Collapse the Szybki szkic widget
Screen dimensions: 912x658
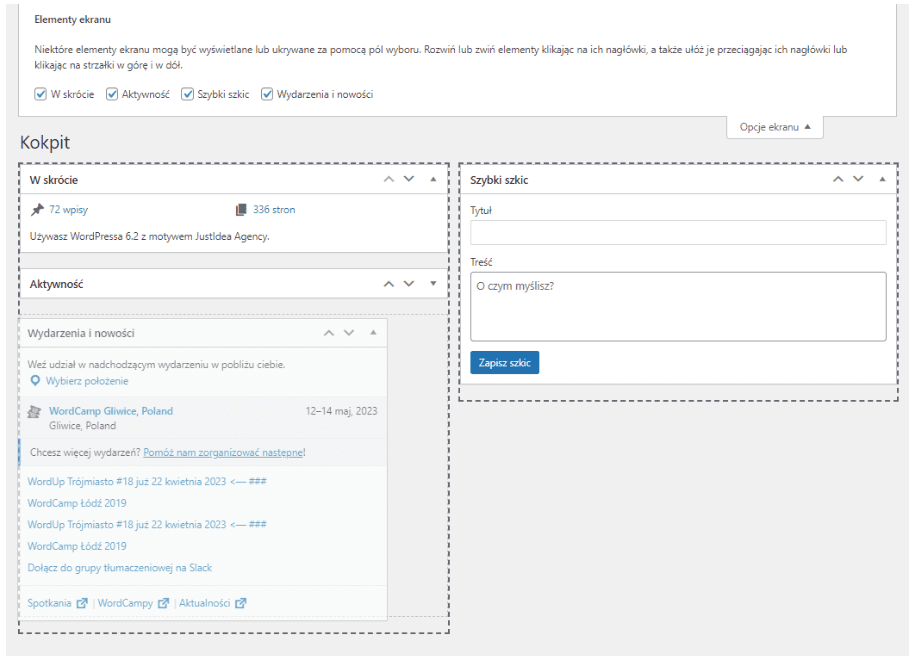pyautogui.click(x=881, y=180)
